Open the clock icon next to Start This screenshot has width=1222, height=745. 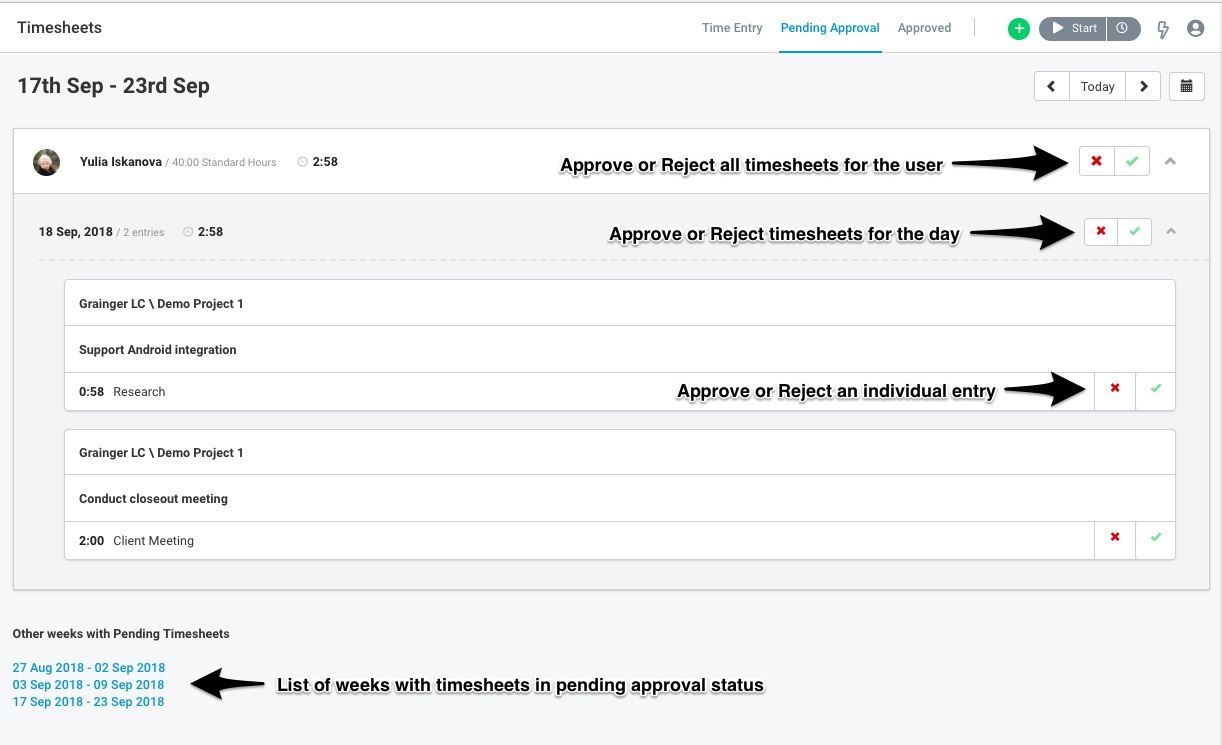point(1123,29)
